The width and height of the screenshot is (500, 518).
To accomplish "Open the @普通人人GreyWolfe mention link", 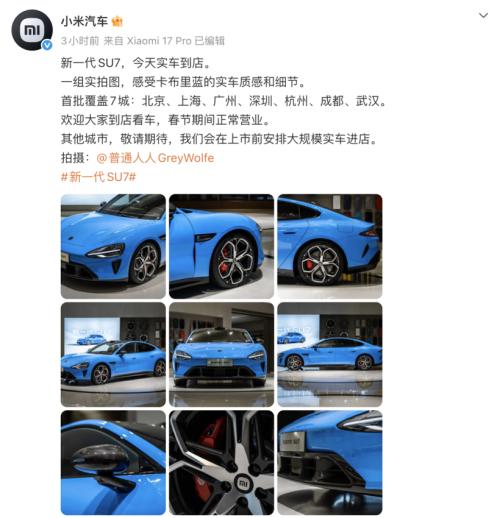I will pos(155,158).
